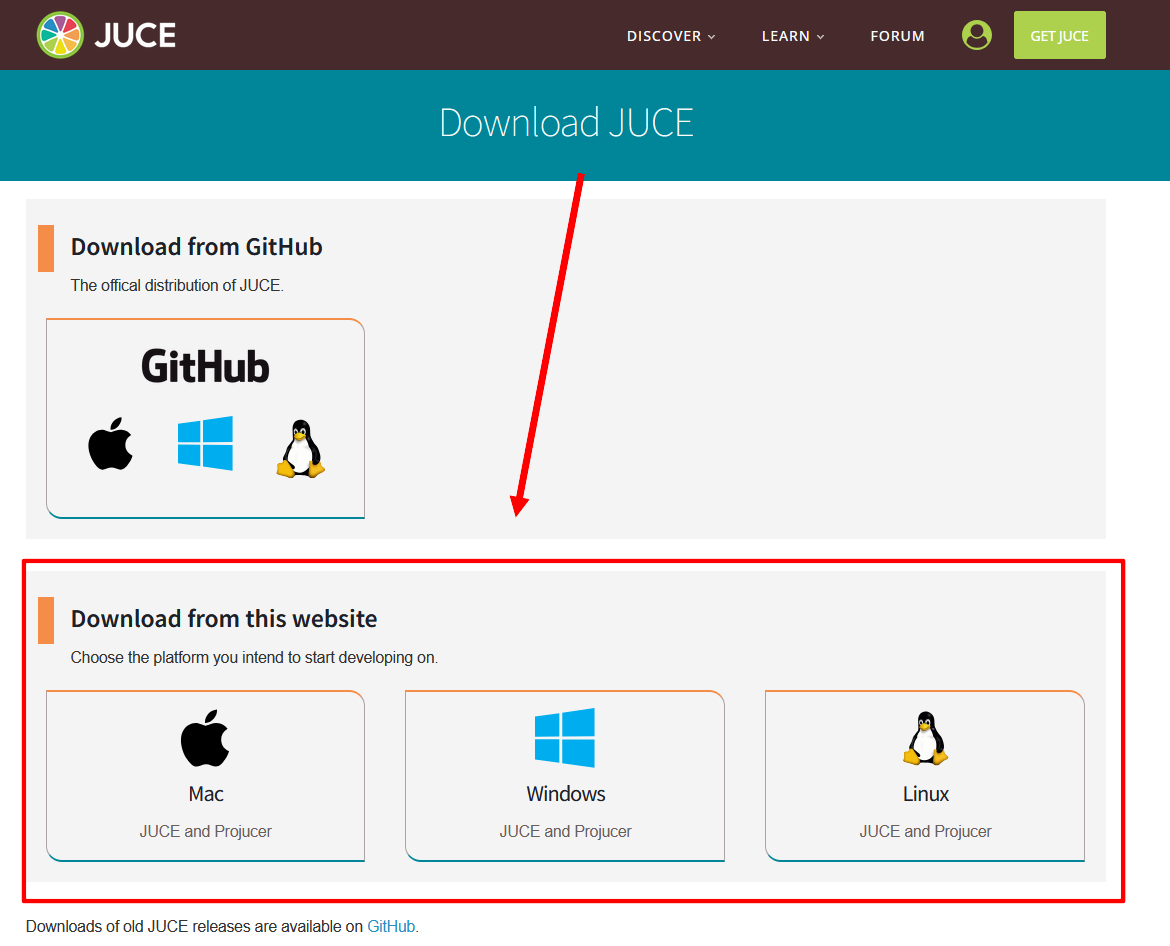This screenshot has width=1170, height=946.
Task: Click the Apple logo in the GitHub card
Action: click(x=110, y=444)
